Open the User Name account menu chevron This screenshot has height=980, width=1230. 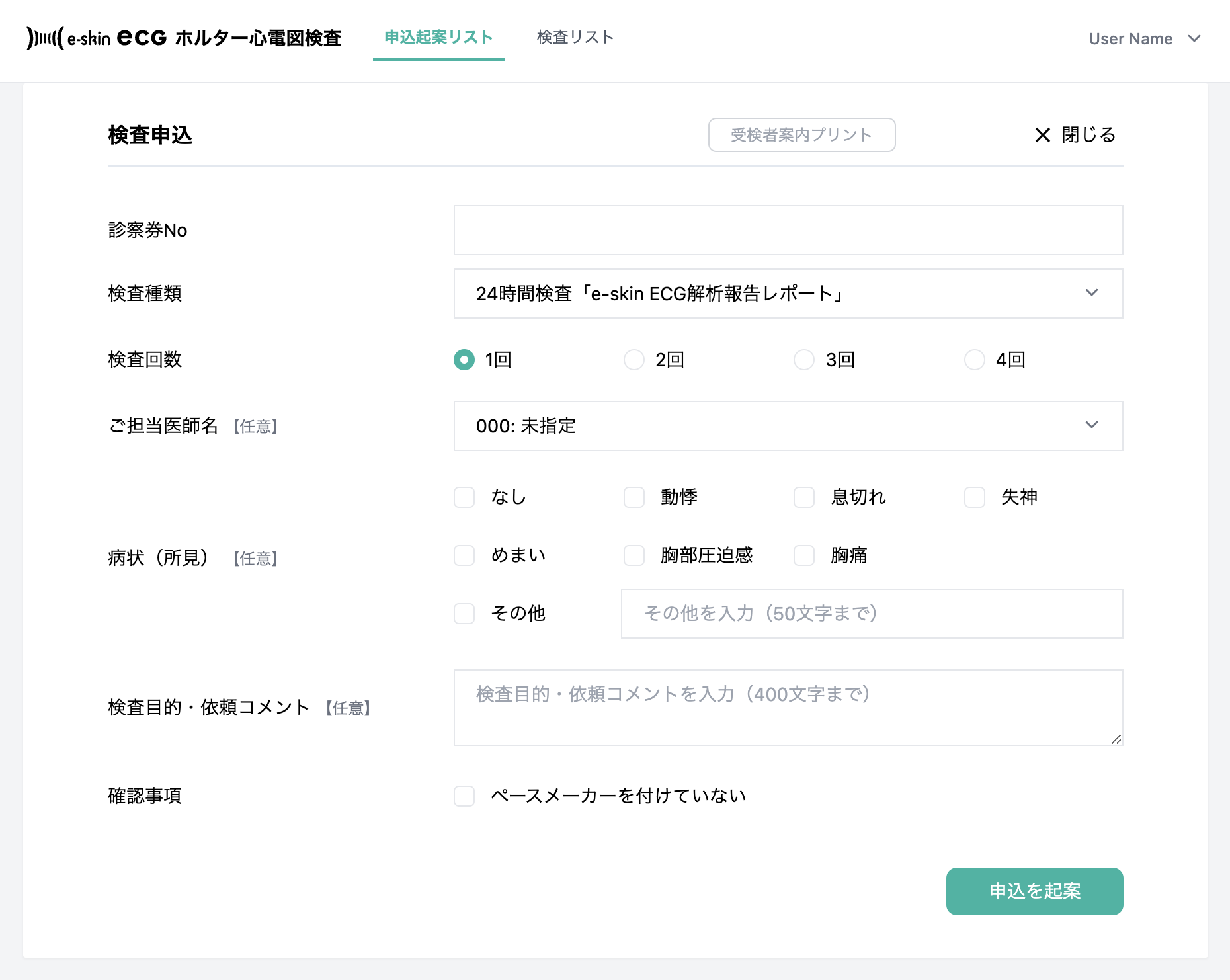[1194, 38]
